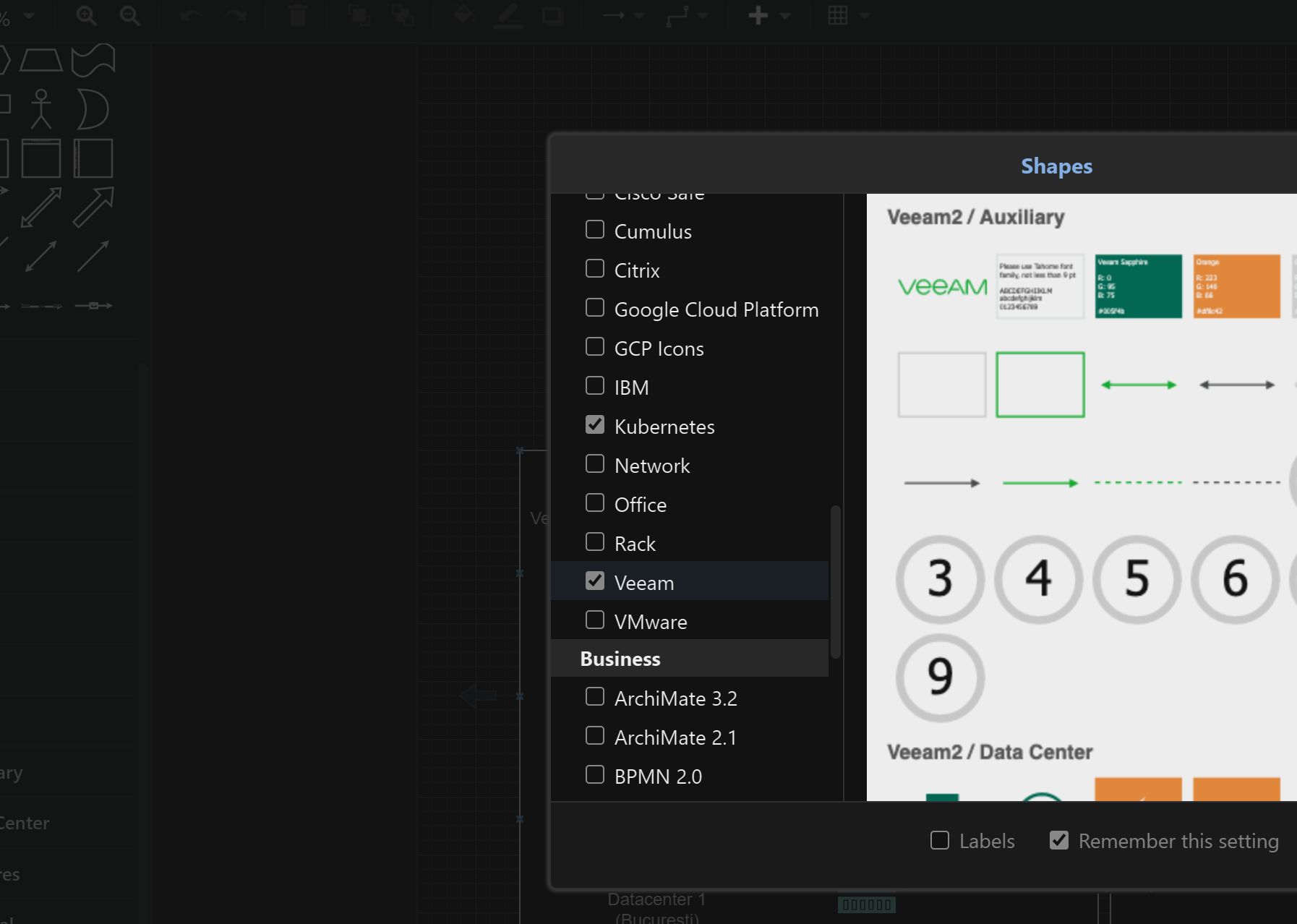Click the fill color bucket icon

463,15
